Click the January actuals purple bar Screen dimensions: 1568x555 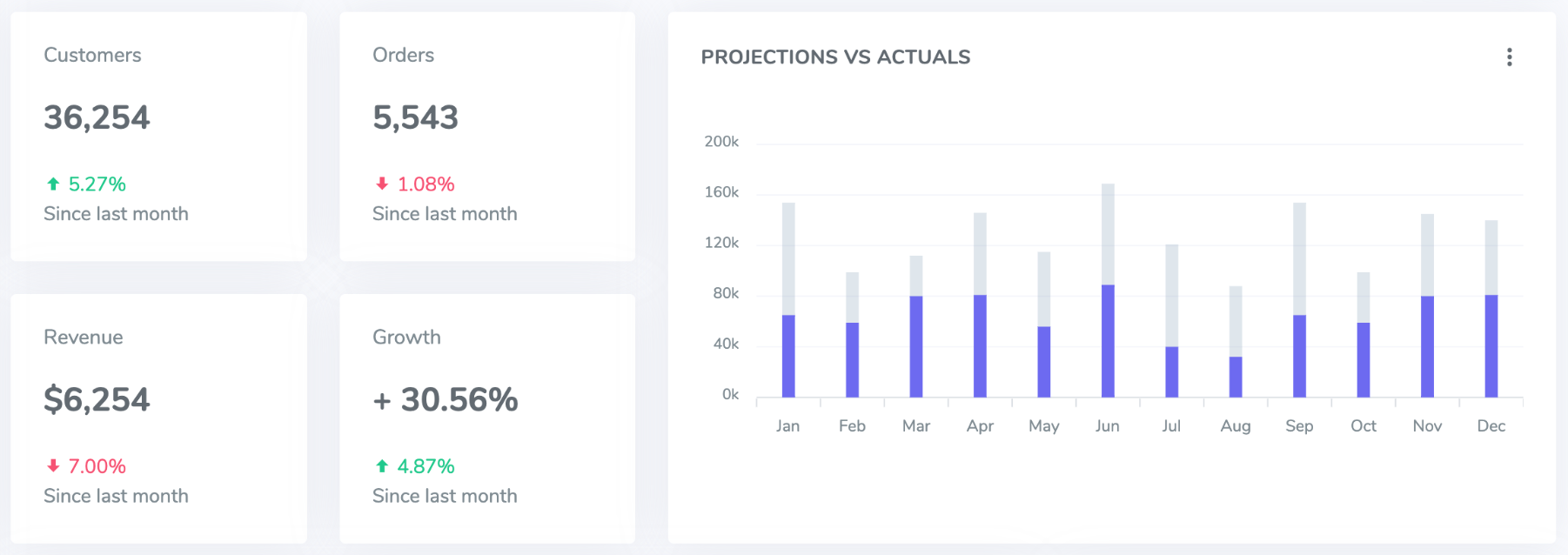click(x=788, y=356)
